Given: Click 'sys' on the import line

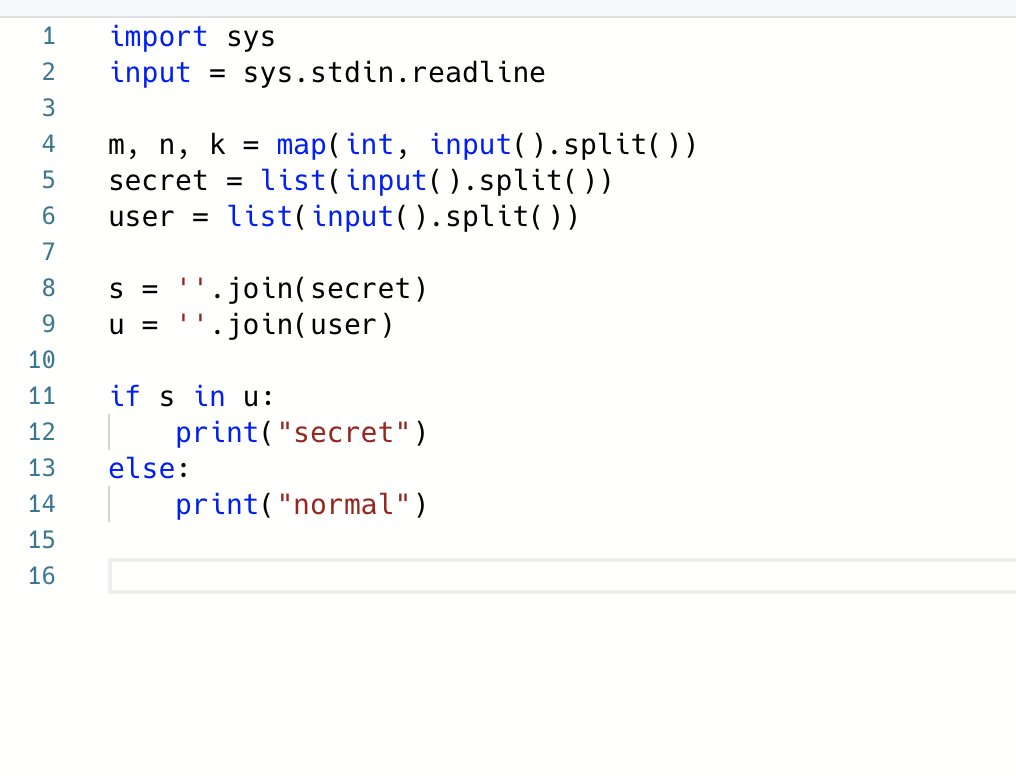Looking at the screenshot, I should (x=251, y=38).
